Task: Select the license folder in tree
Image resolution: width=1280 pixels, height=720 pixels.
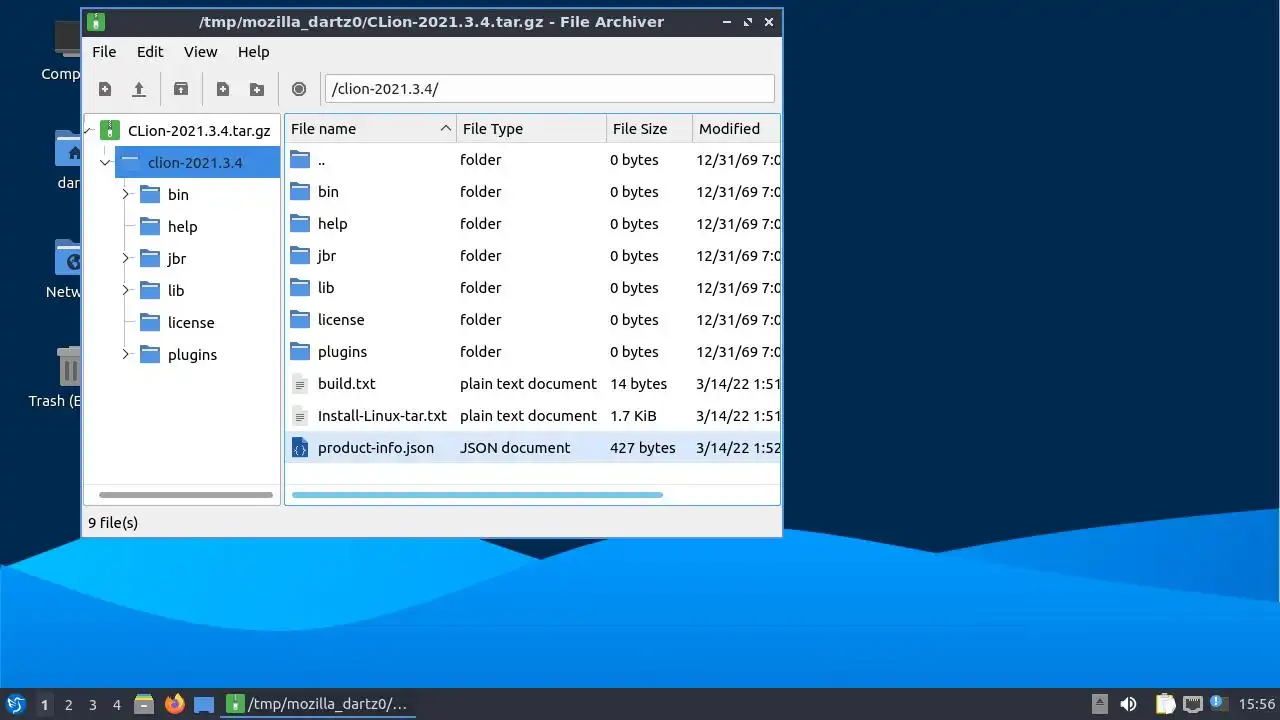Action: pyautogui.click(x=190, y=322)
